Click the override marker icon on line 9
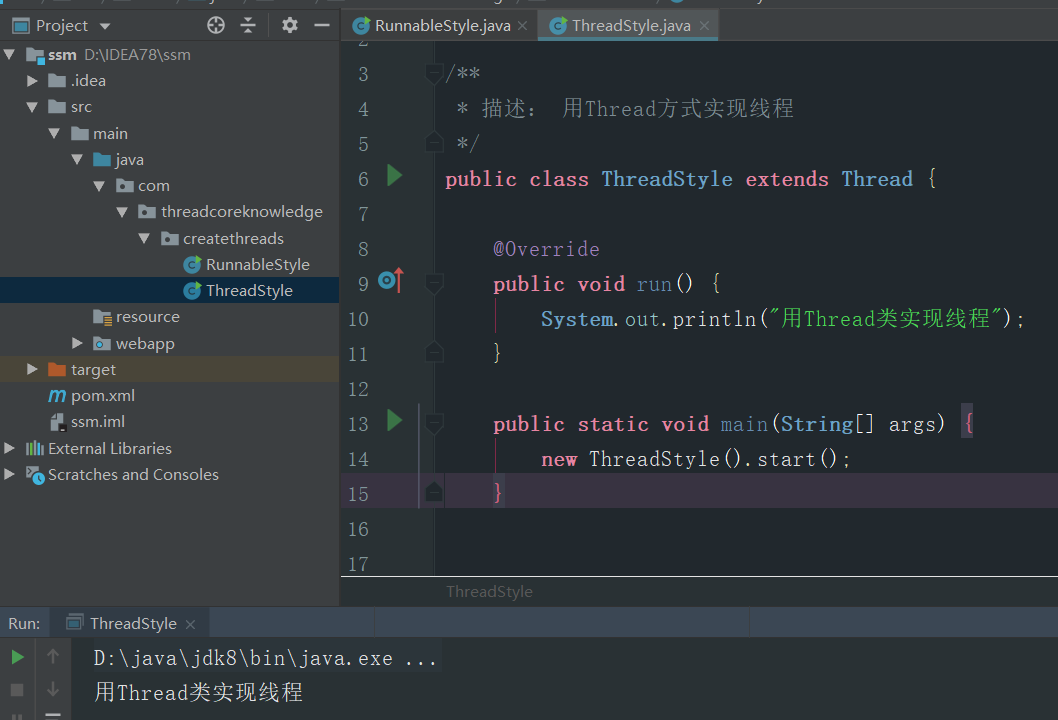The width and height of the screenshot is (1058, 720). (x=391, y=280)
